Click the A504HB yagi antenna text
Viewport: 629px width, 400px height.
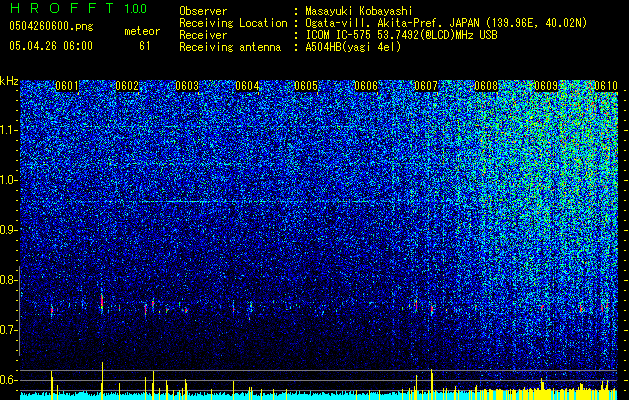point(353,47)
